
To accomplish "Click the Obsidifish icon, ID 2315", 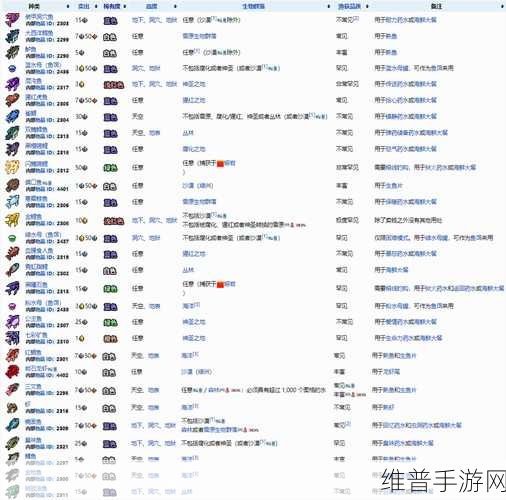I will [x=12, y=288].
